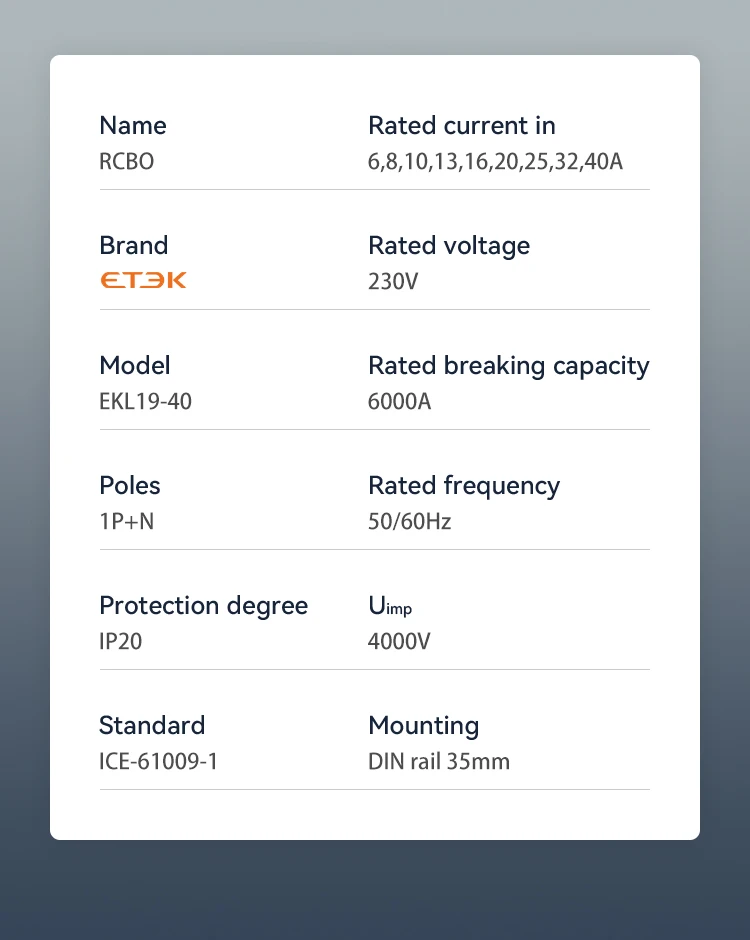Click the ETEK brand logo
The width and height of the screenshot is (750, 940).
point(143,280)
